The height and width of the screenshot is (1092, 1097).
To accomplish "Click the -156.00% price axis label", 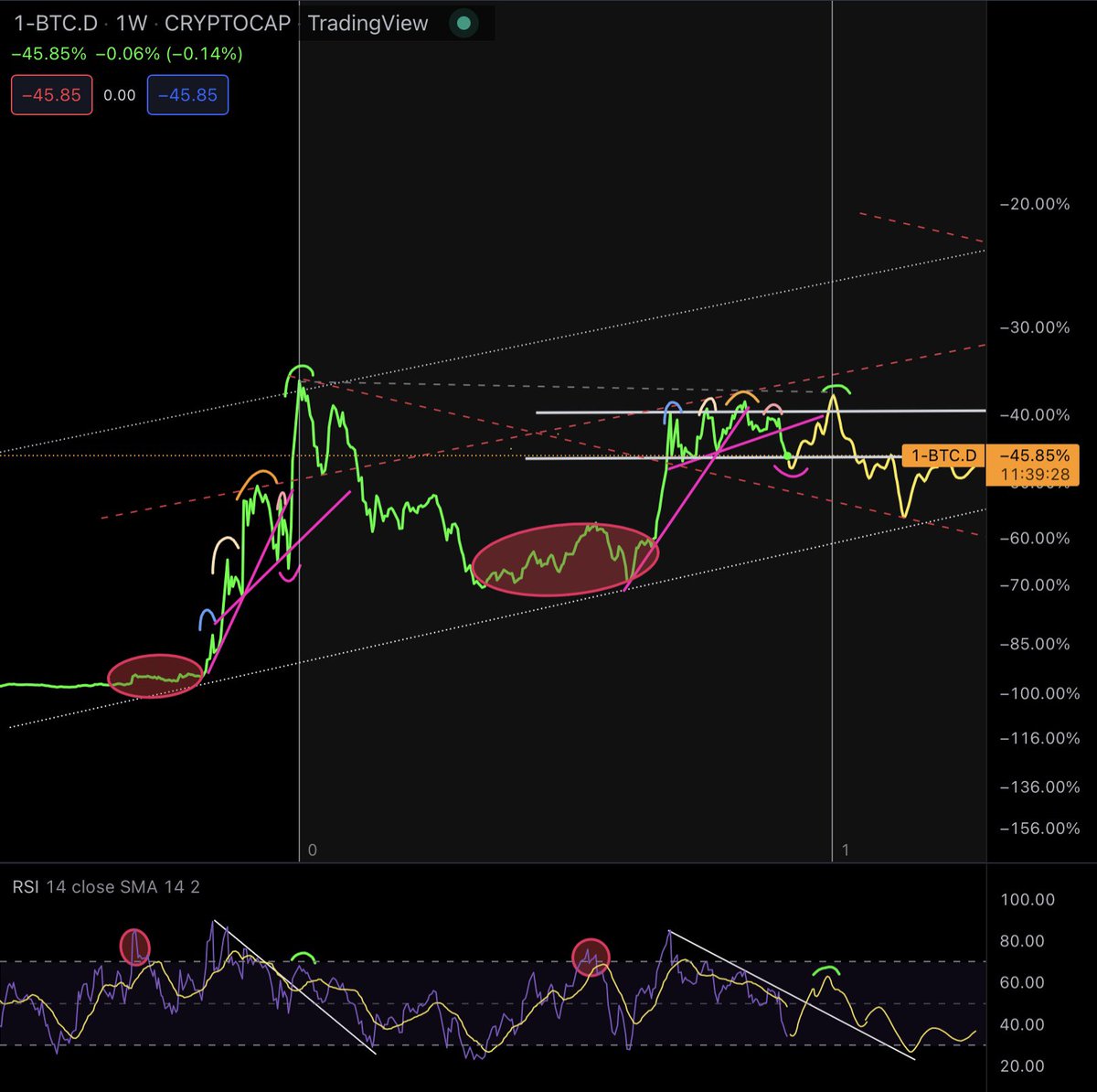I will (1040, 829).
